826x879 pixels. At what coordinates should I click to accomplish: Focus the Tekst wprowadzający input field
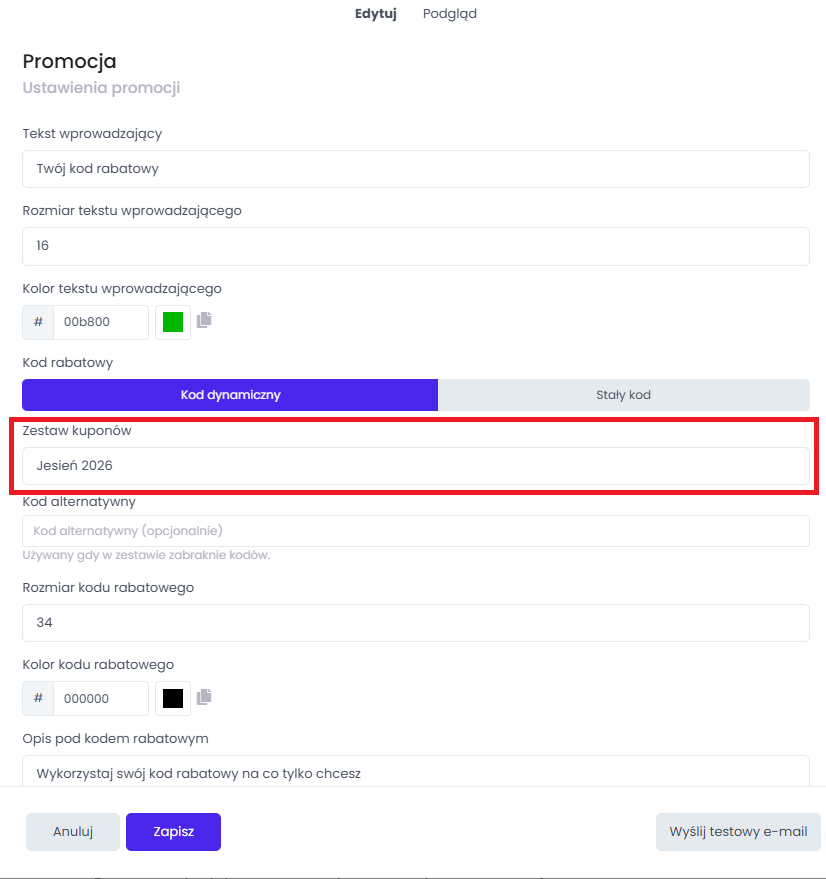416,169
